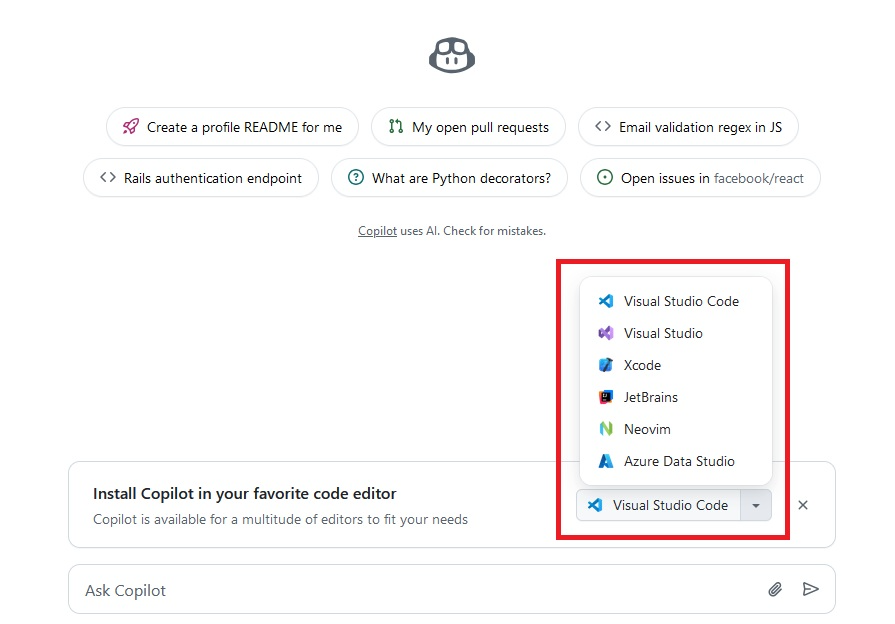This screenshot has height=624, width=895.
Task: Click 'Email validation regex in JS' suggestion
Action: tap(688, 127)
